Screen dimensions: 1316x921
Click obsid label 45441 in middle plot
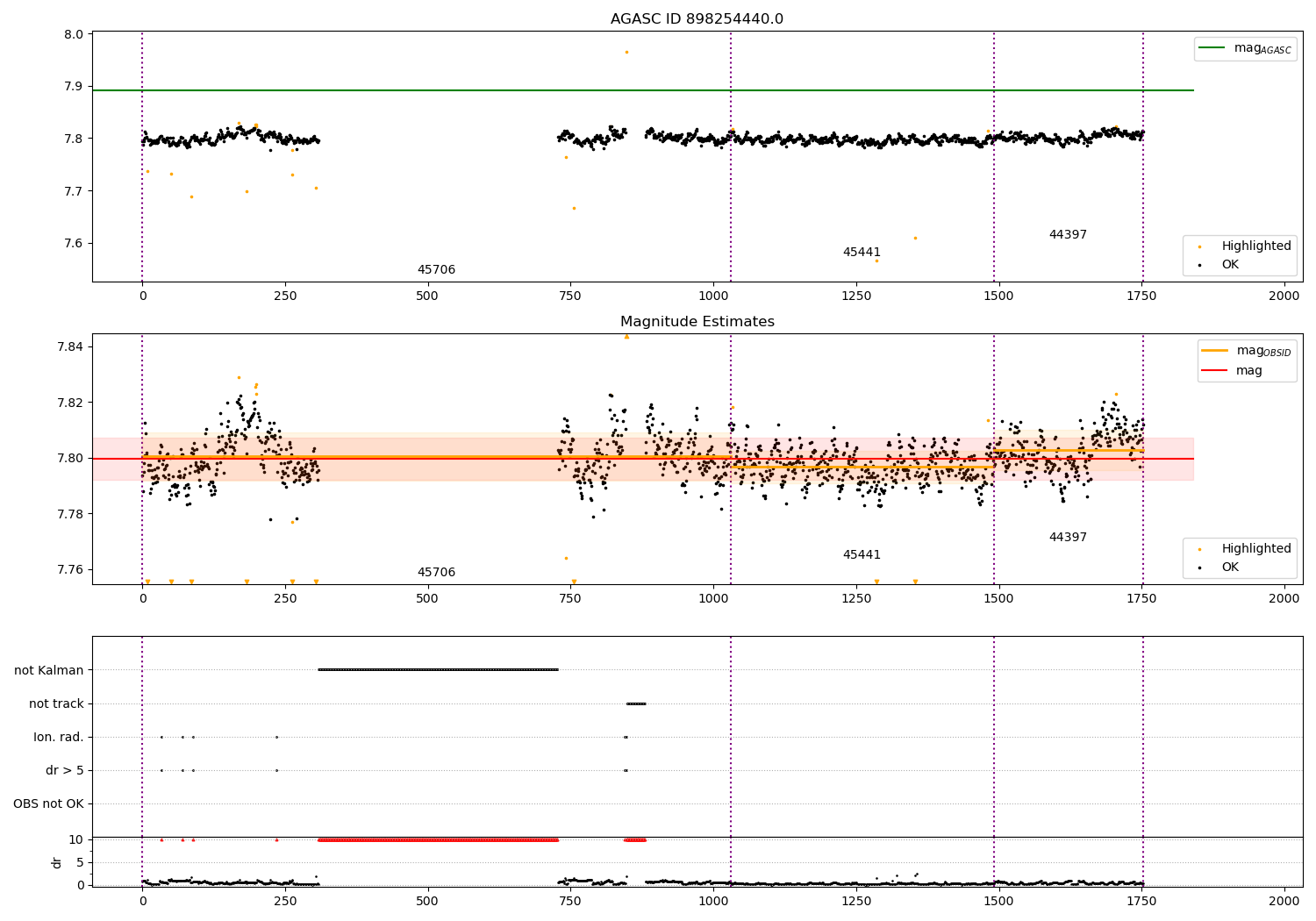[x=862, y=554]
